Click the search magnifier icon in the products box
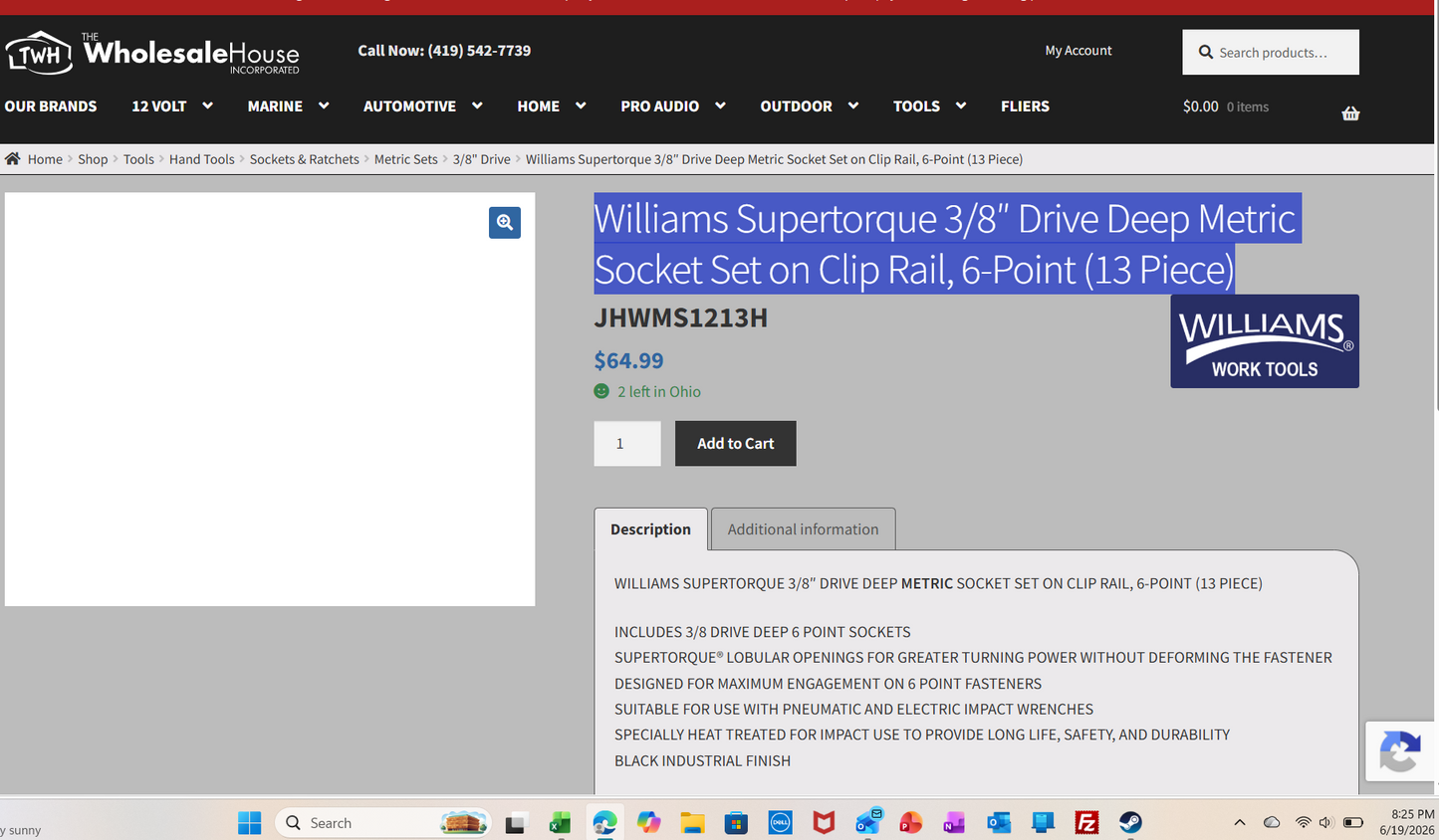This screenshot has height=840, width=1439. [x=1206, y=52]
